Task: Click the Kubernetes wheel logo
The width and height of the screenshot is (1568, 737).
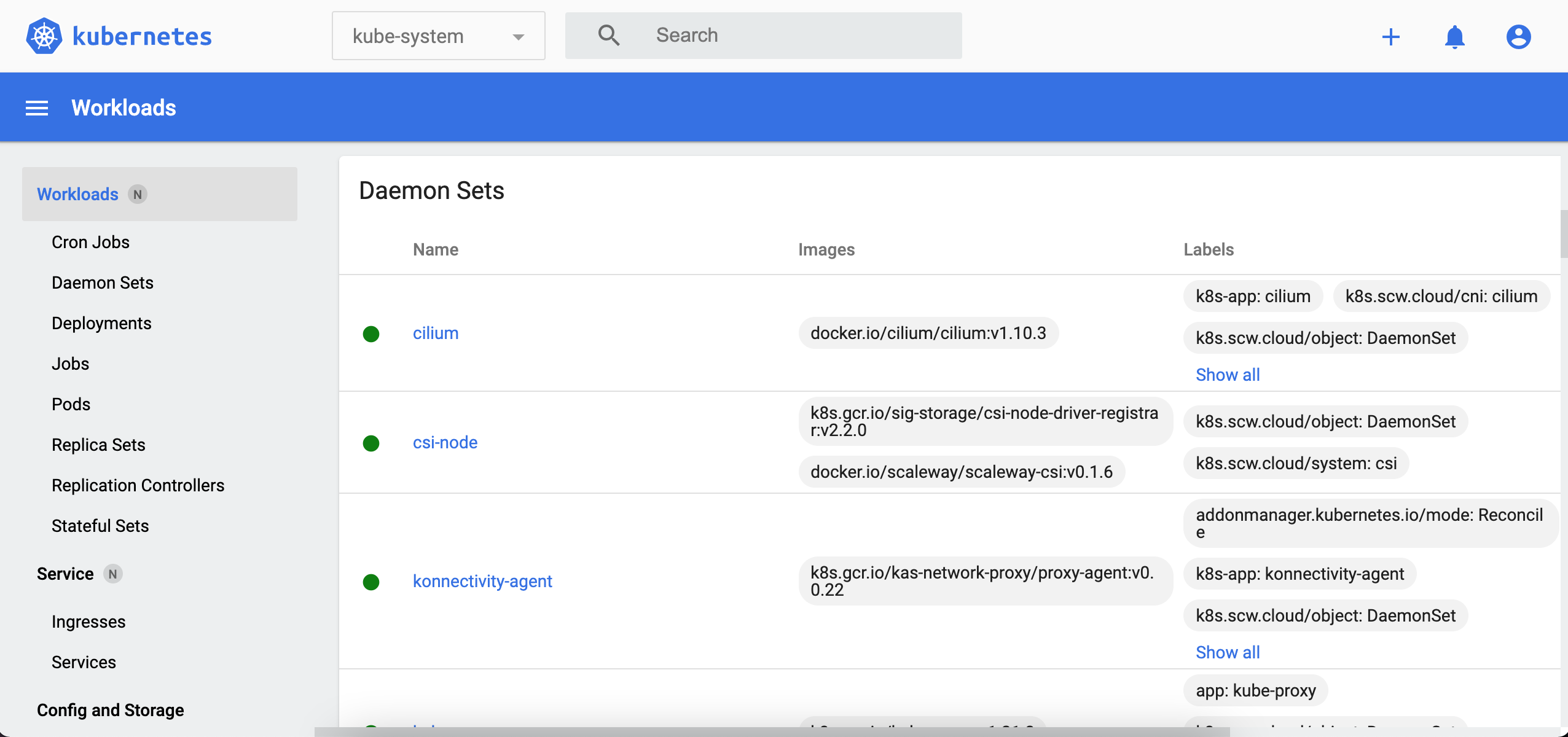Action: (x=44, y=35)
